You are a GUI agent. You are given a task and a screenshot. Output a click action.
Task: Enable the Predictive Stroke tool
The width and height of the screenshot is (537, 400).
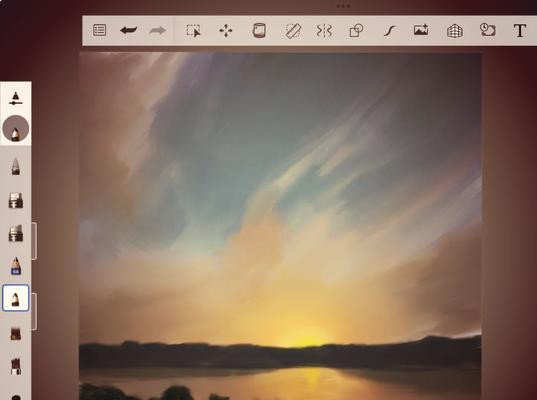pyautogui.click(x=389, y=31)
